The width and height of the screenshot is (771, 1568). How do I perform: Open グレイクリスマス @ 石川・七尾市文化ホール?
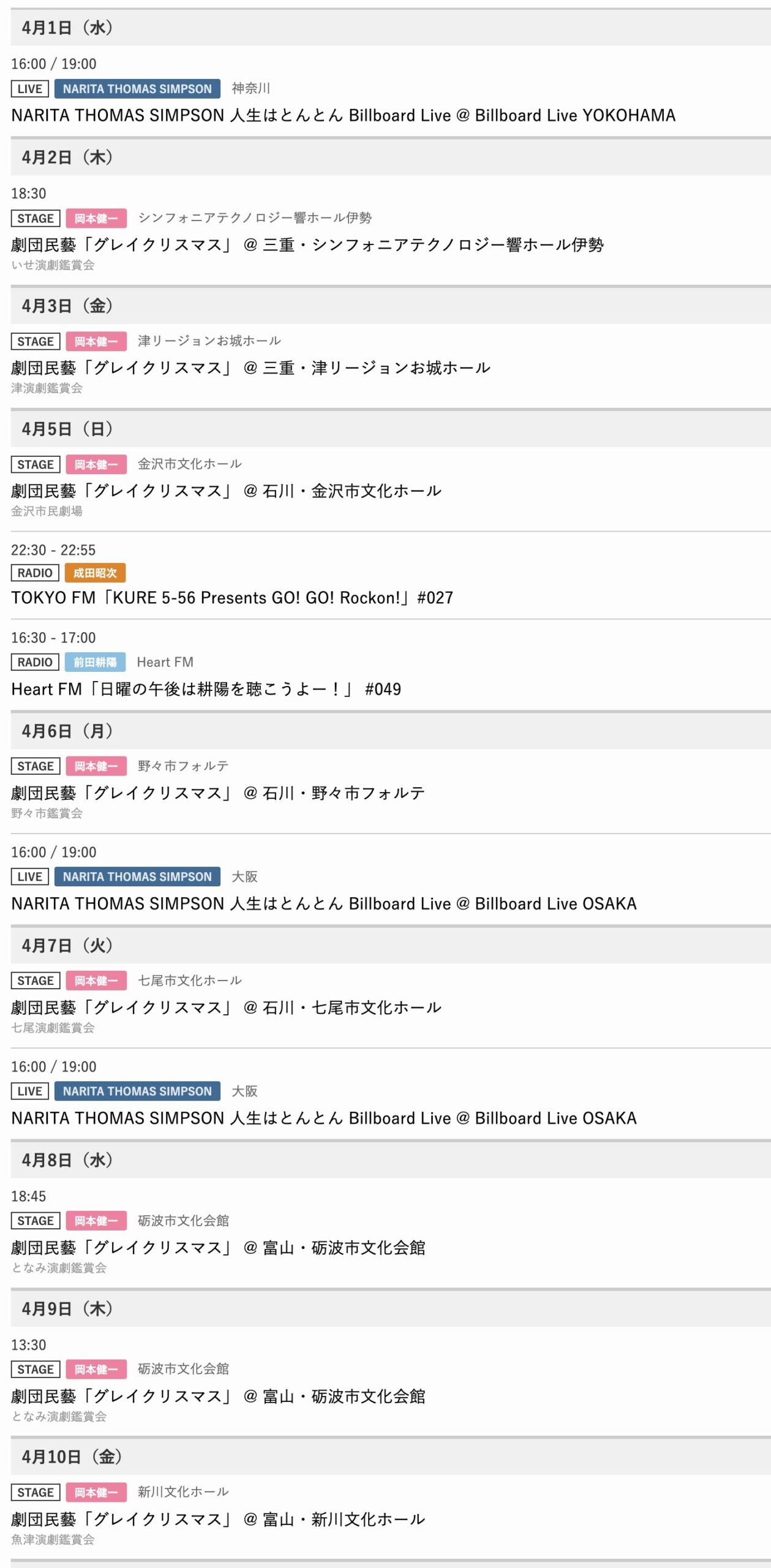coord(226,1008)
